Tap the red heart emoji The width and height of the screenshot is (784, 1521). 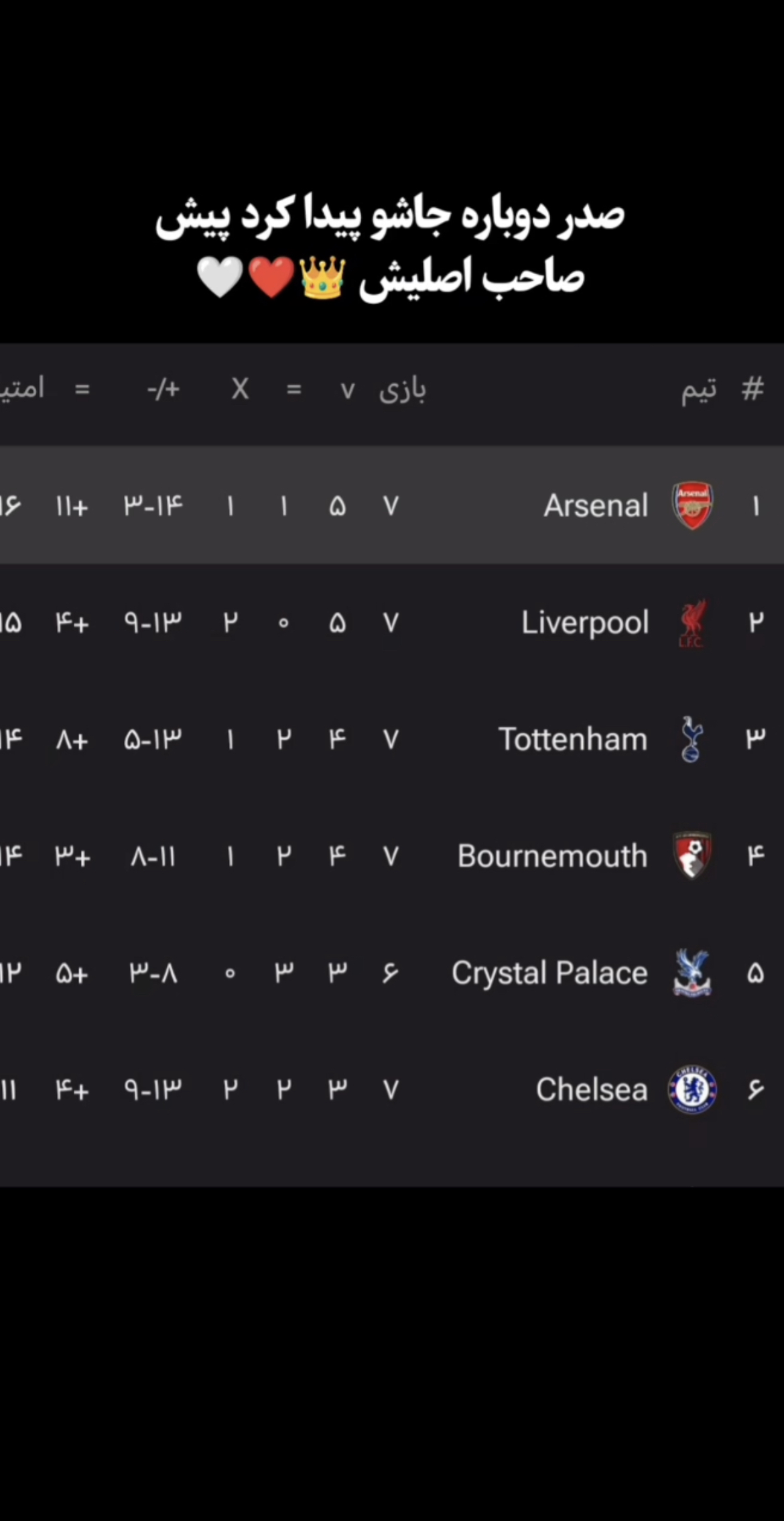click(271, 278)
